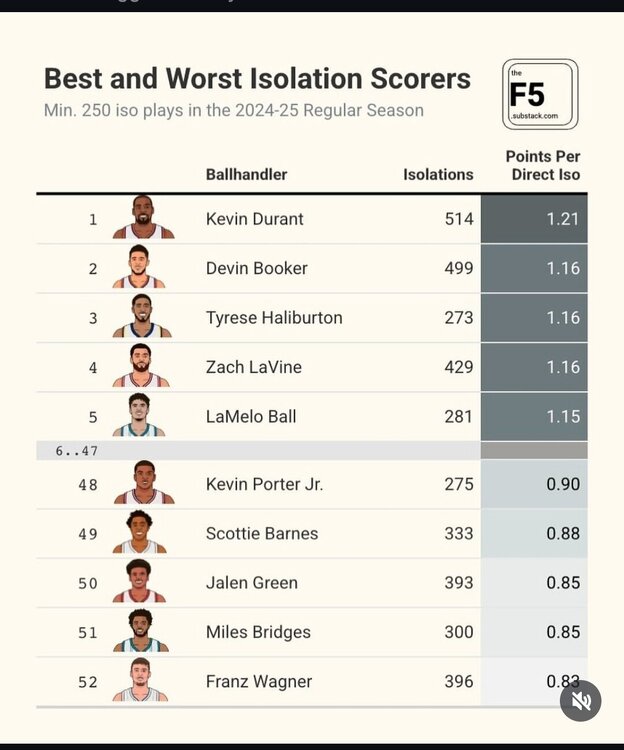Click the Ballhandler column header
The height and width of the screenshot is (750, 624).
[x=246, y=174]
